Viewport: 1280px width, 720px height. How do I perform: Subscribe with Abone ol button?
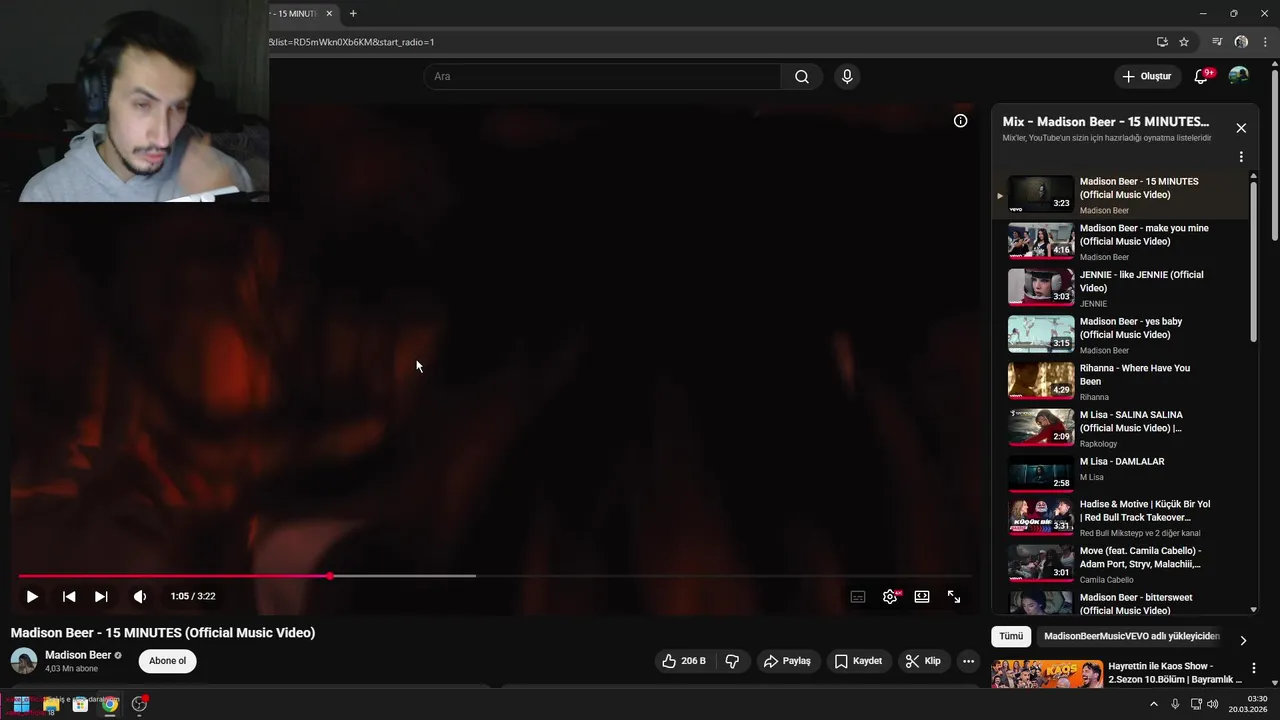pyautogui.click(x=167, y=661)
